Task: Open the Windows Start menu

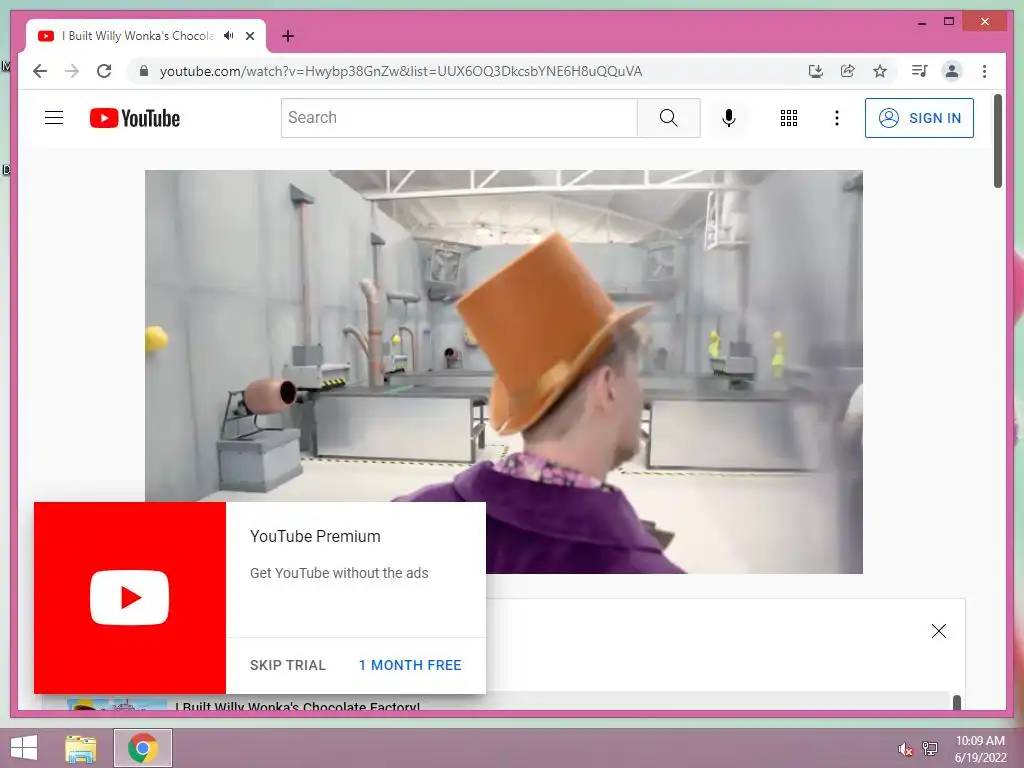Action: coord(24,748)
